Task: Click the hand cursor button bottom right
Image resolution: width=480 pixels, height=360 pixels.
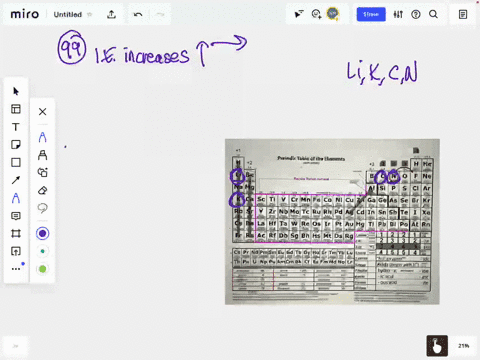Action: pos(437,346)
